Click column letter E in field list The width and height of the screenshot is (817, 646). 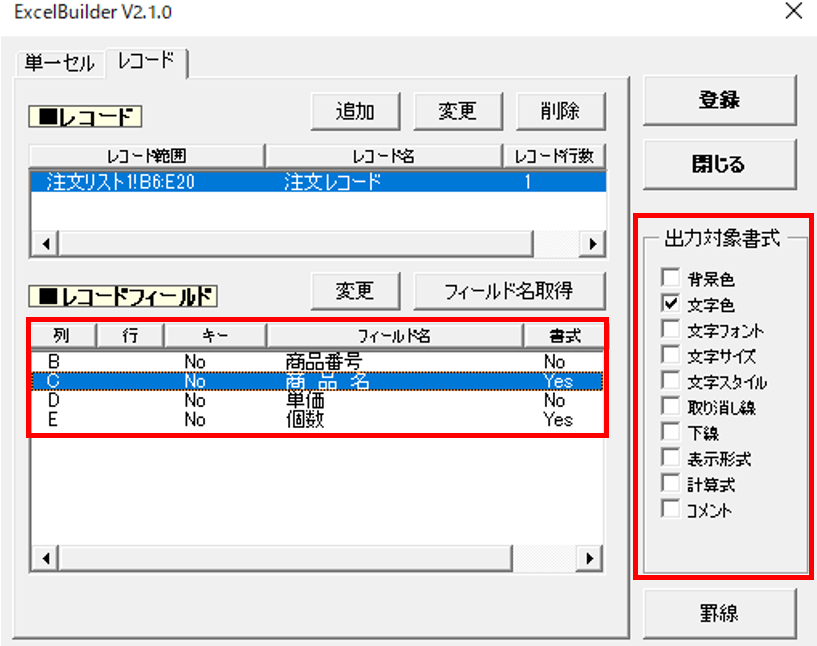click(x=53, y=419)
